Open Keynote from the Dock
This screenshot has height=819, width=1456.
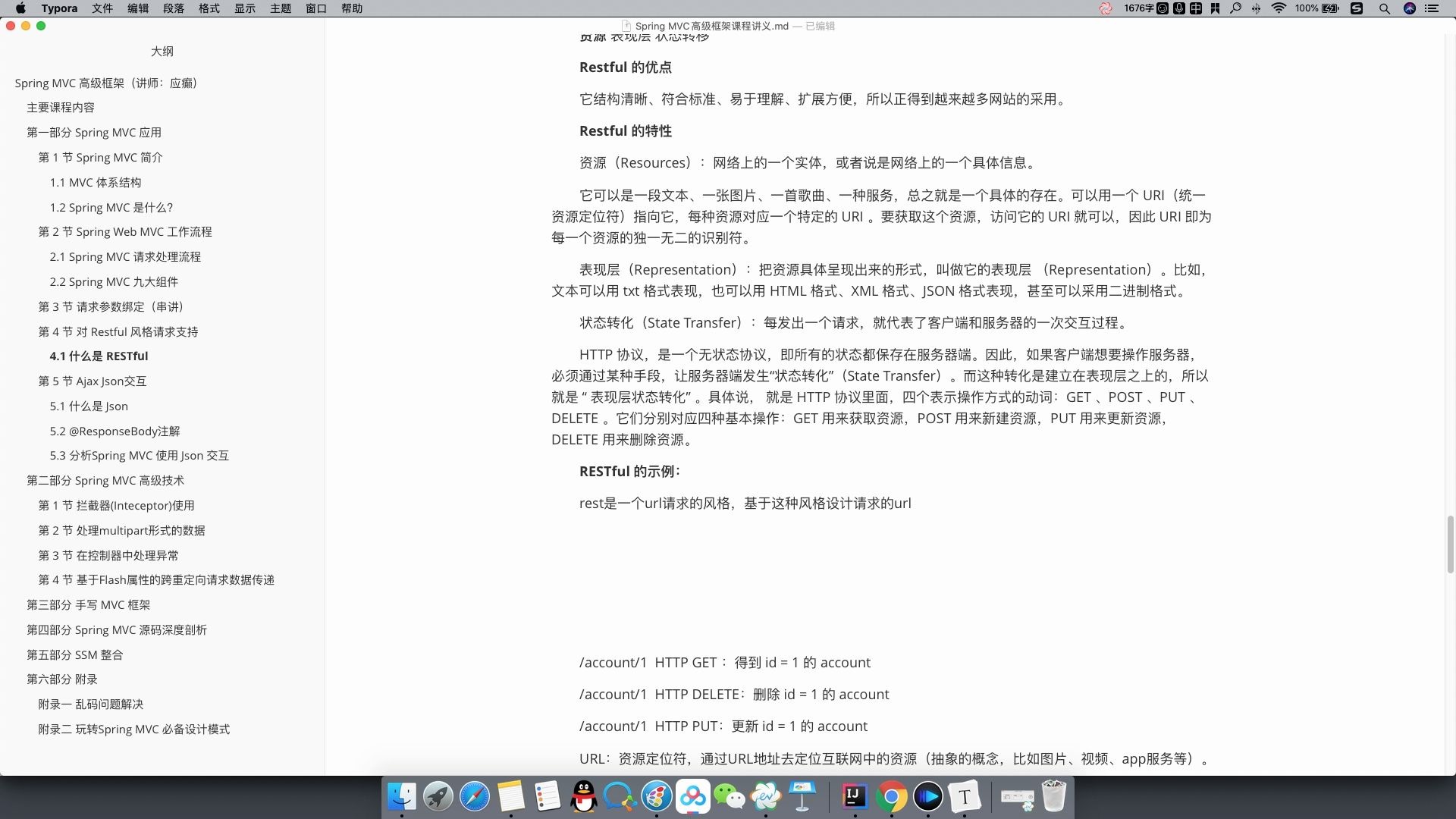(x=802, y=797)
